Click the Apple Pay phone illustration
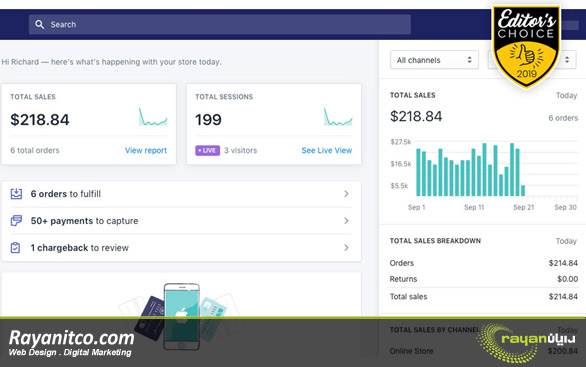Viewport: 586px width, 367px height. 182,316
